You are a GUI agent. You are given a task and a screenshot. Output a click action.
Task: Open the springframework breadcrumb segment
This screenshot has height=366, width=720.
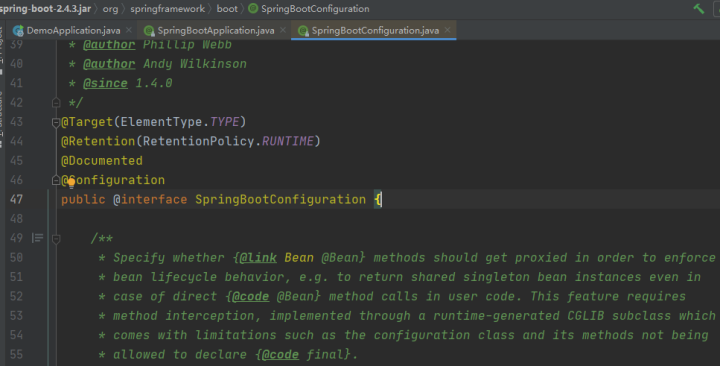click(x=168, y=9)
